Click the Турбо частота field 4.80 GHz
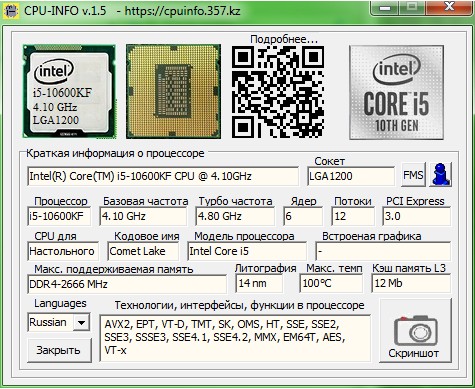 point(235,216)
